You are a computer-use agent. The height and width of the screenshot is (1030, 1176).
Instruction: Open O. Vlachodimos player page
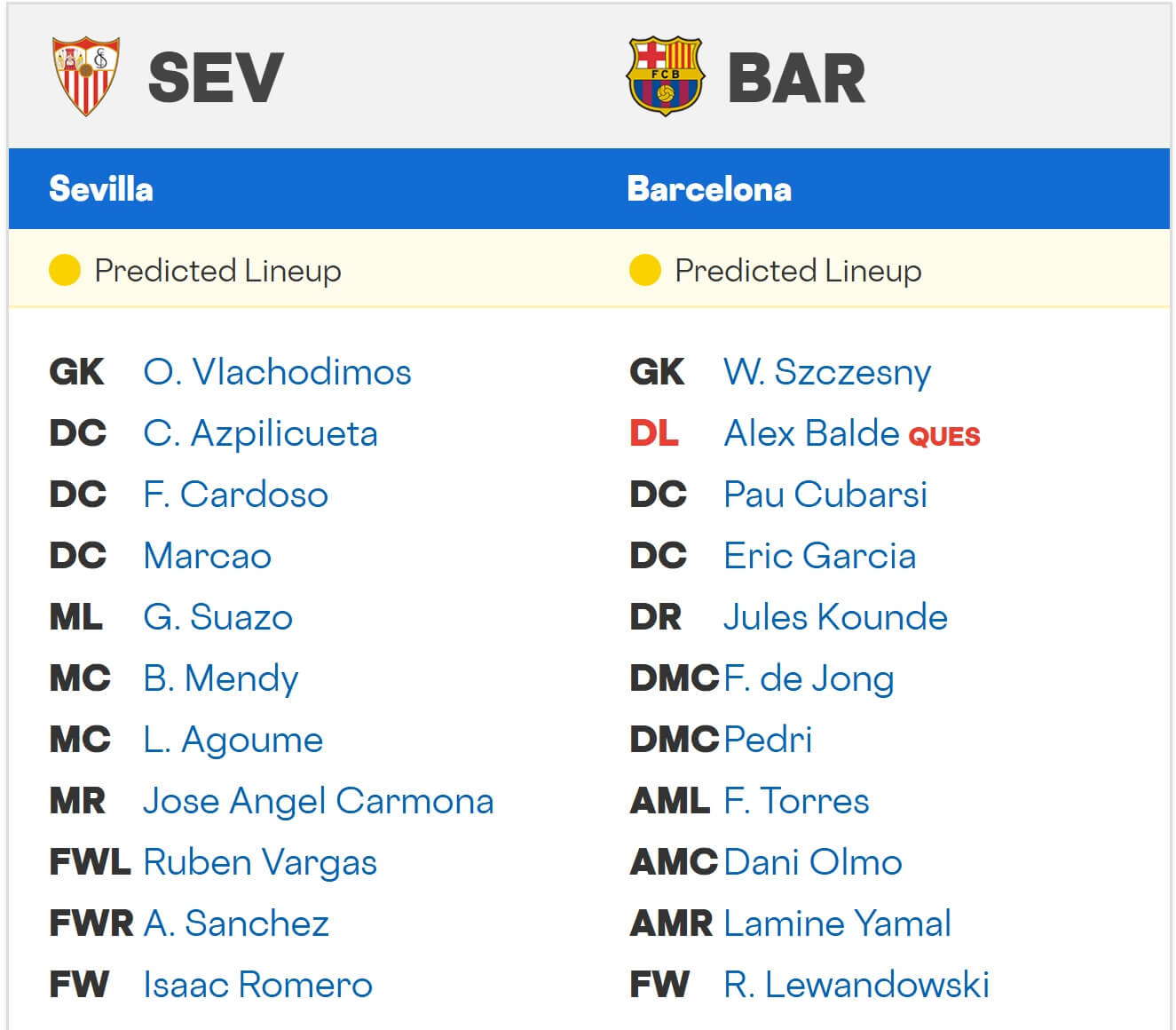click(x=277, y=372)
